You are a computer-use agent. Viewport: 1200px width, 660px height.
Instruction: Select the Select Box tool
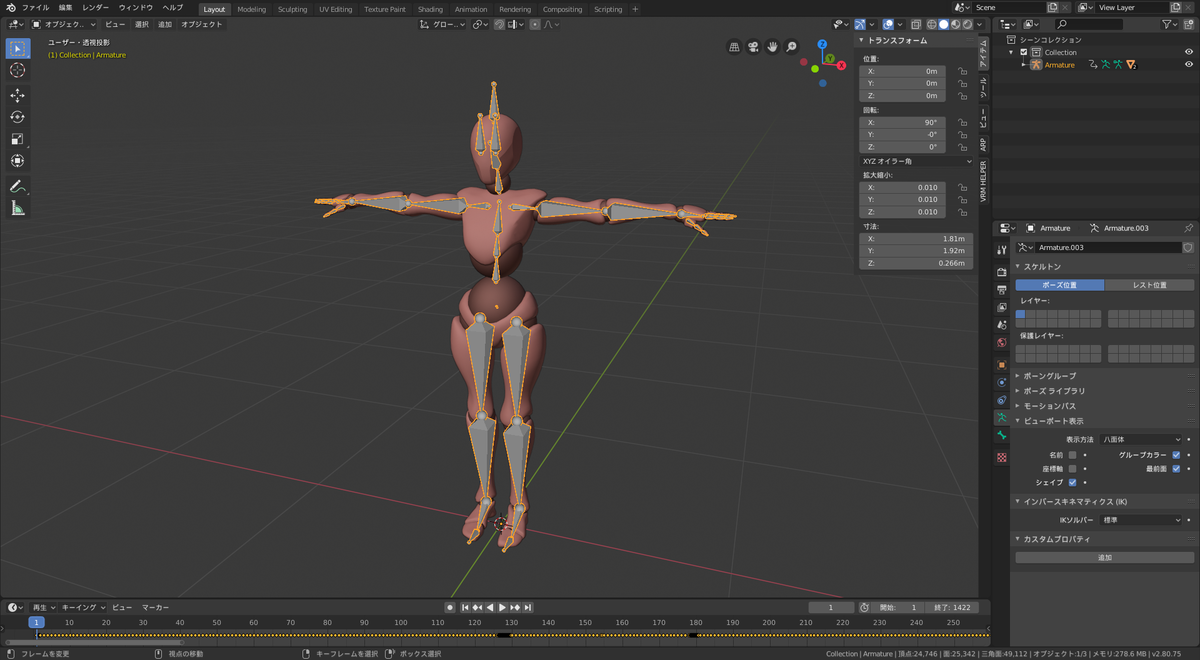[17, 48]
